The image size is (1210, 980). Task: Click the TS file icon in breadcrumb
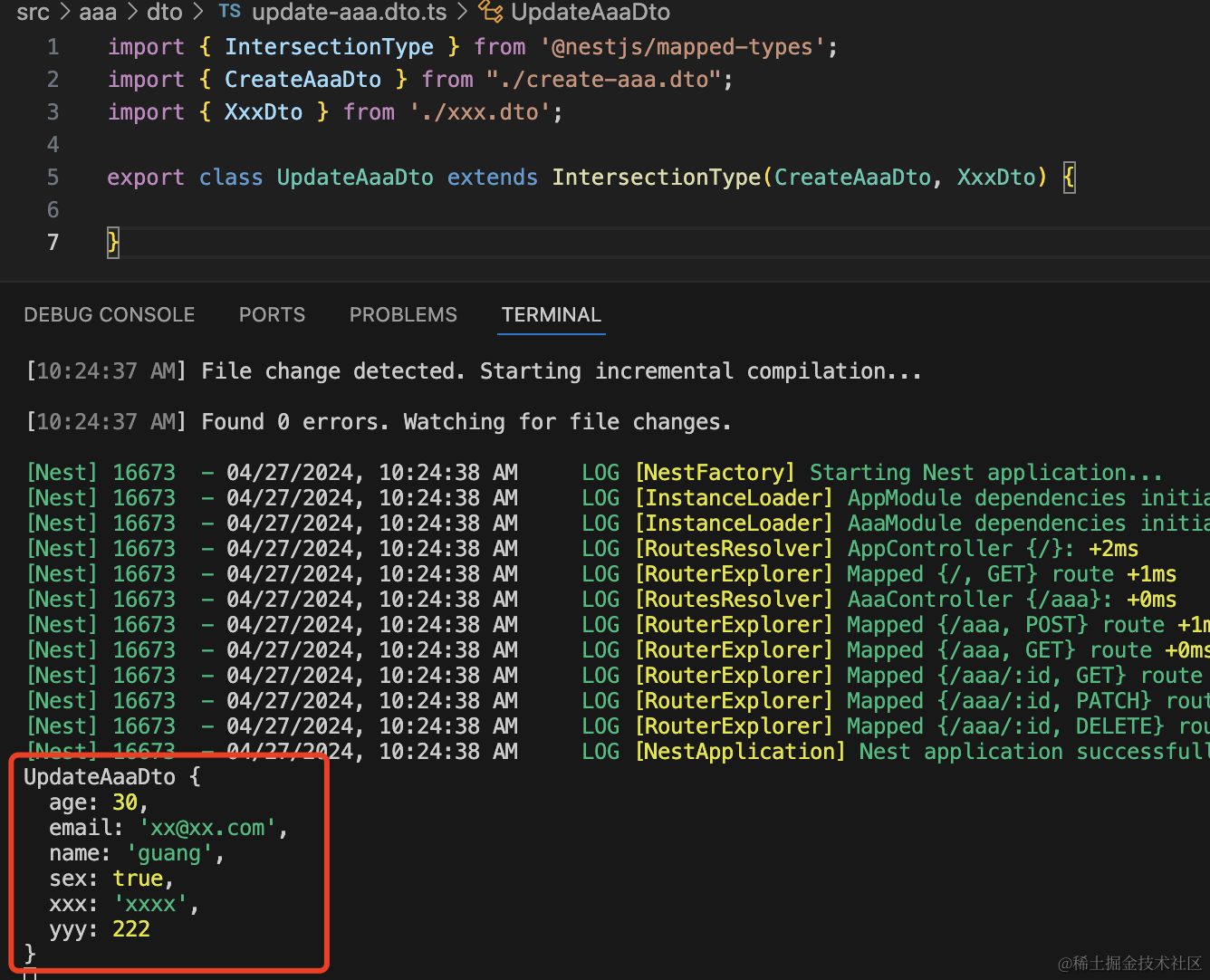(230, 12)
